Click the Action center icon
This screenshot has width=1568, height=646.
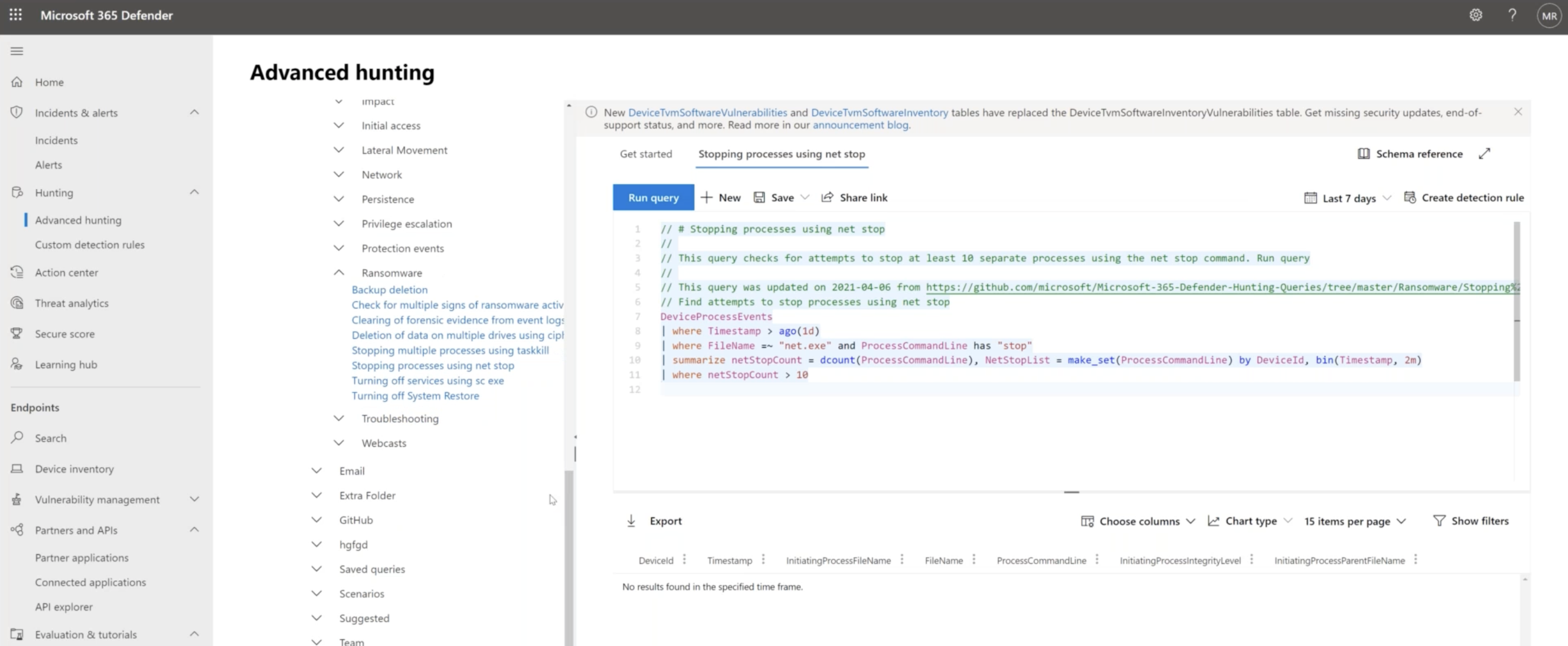pos(17,272)
